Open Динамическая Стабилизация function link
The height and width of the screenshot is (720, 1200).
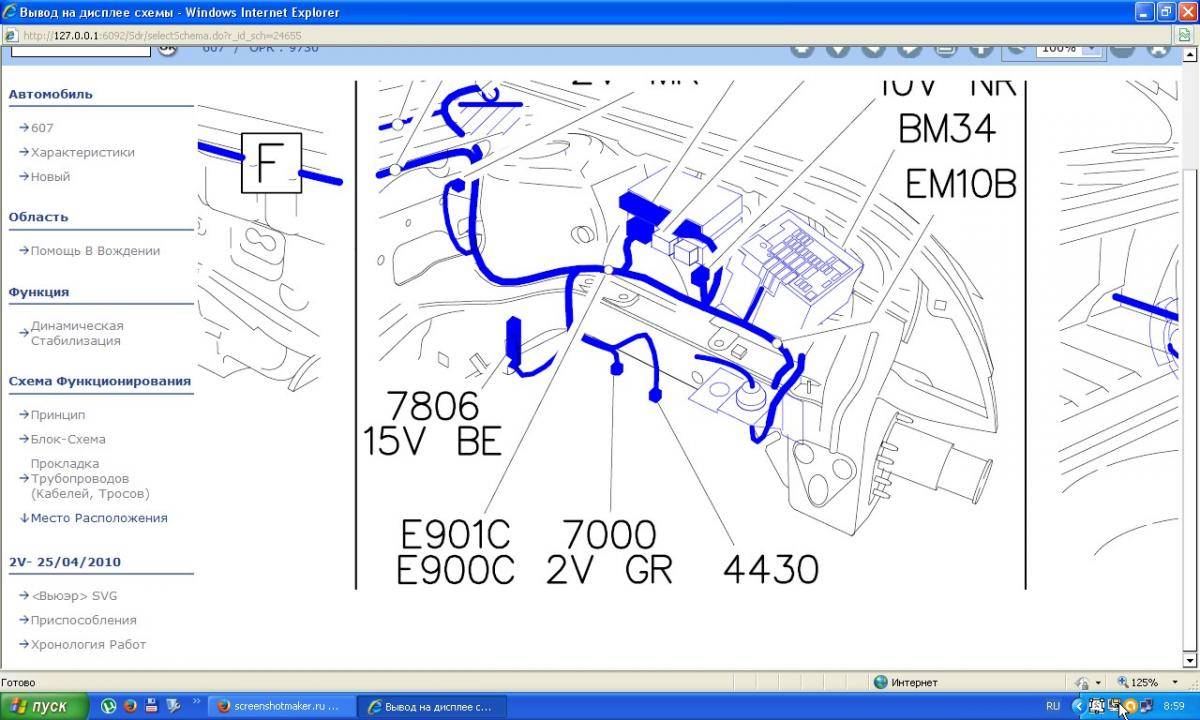point(76,333)
